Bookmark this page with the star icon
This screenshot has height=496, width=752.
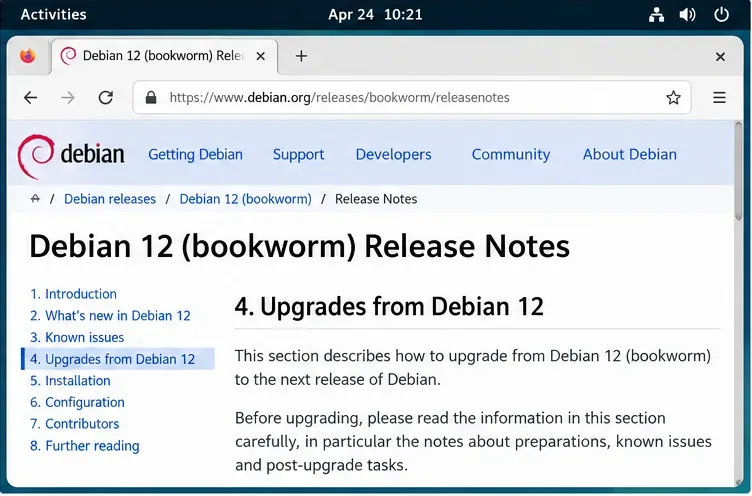pyautogui.click(x=673, y=98)
